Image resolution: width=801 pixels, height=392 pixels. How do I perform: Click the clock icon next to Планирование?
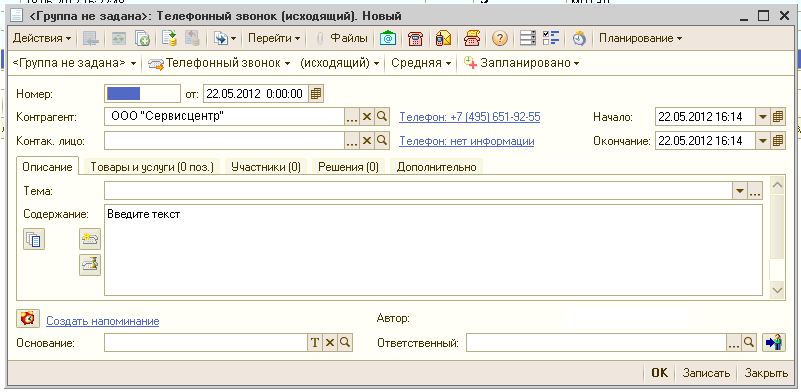(x=579, y=38)
